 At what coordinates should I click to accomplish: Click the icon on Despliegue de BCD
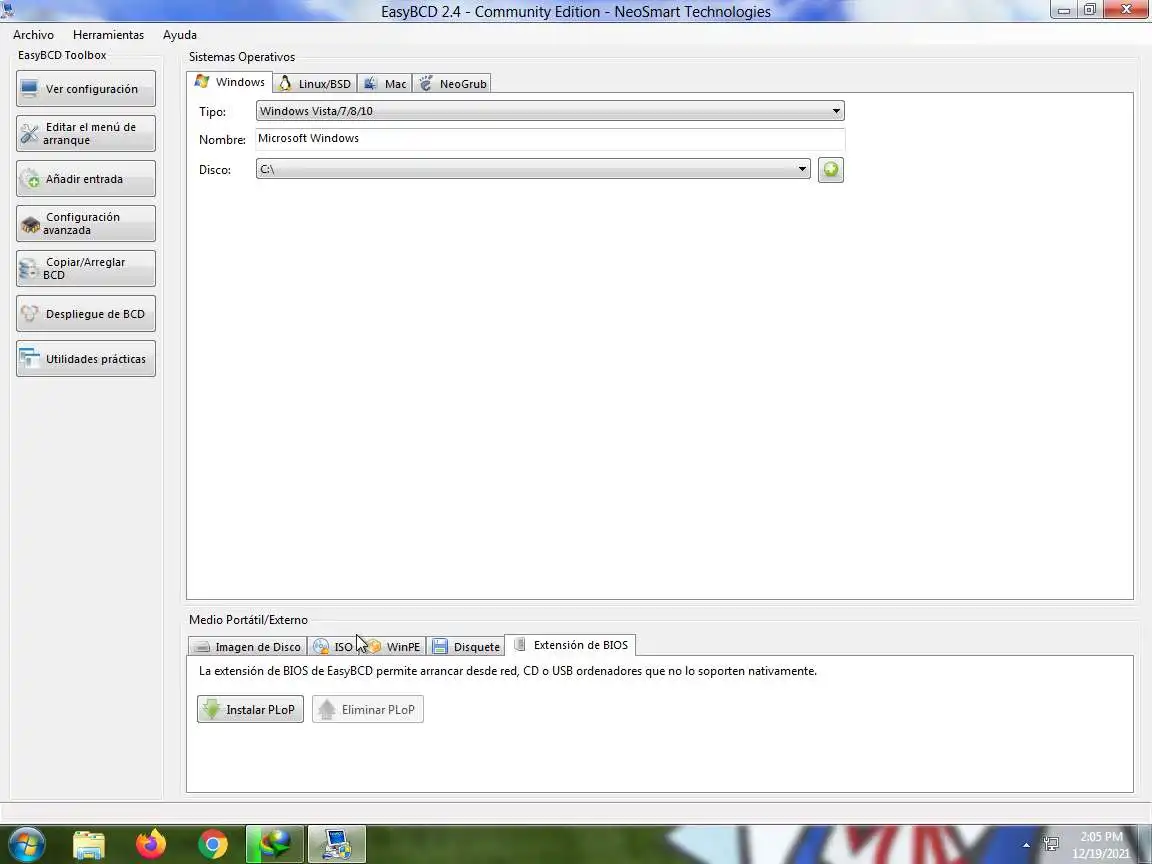pos(29,314)
